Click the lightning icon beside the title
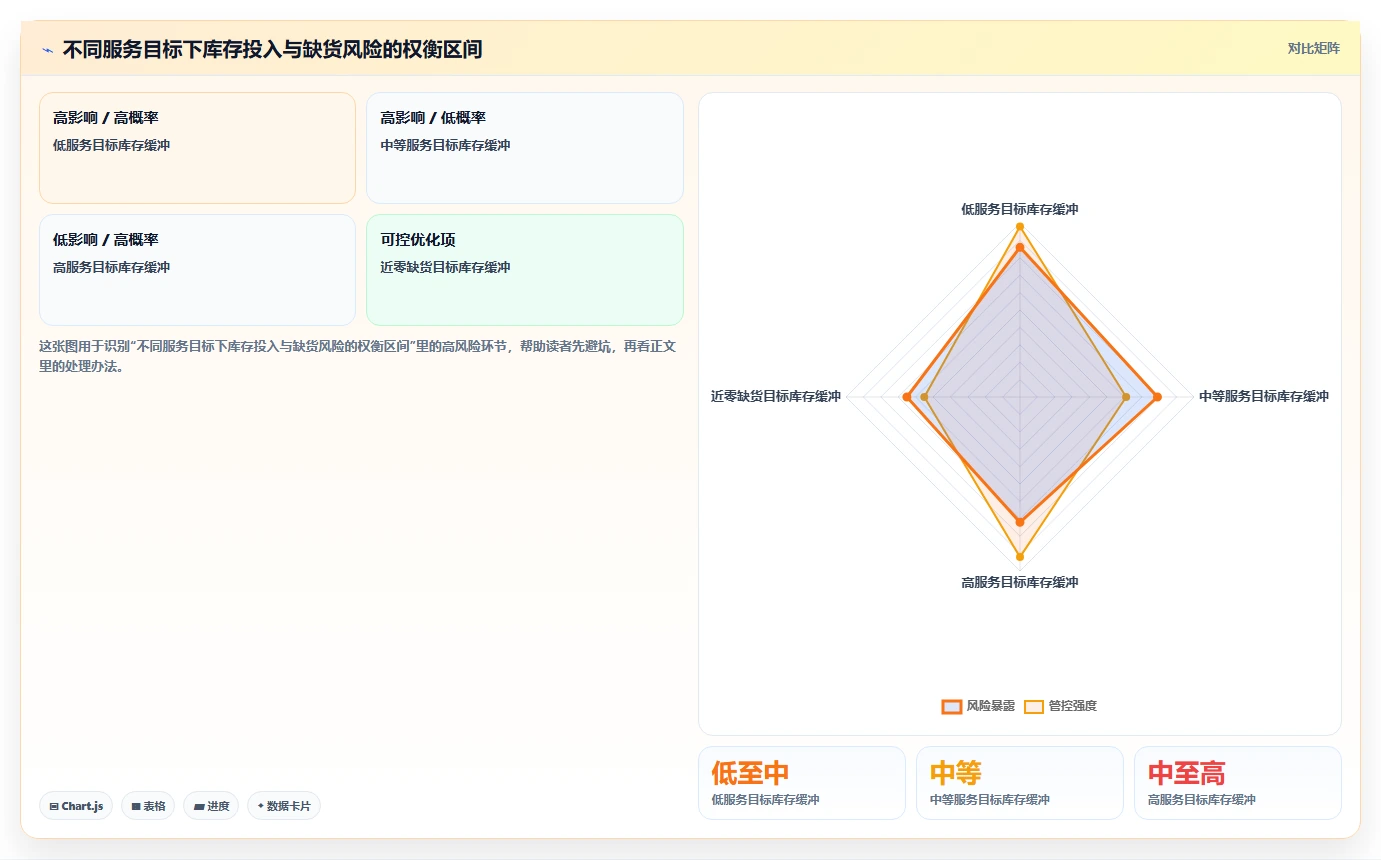This screenshot has height=860, width=1381. coord(48,49)
